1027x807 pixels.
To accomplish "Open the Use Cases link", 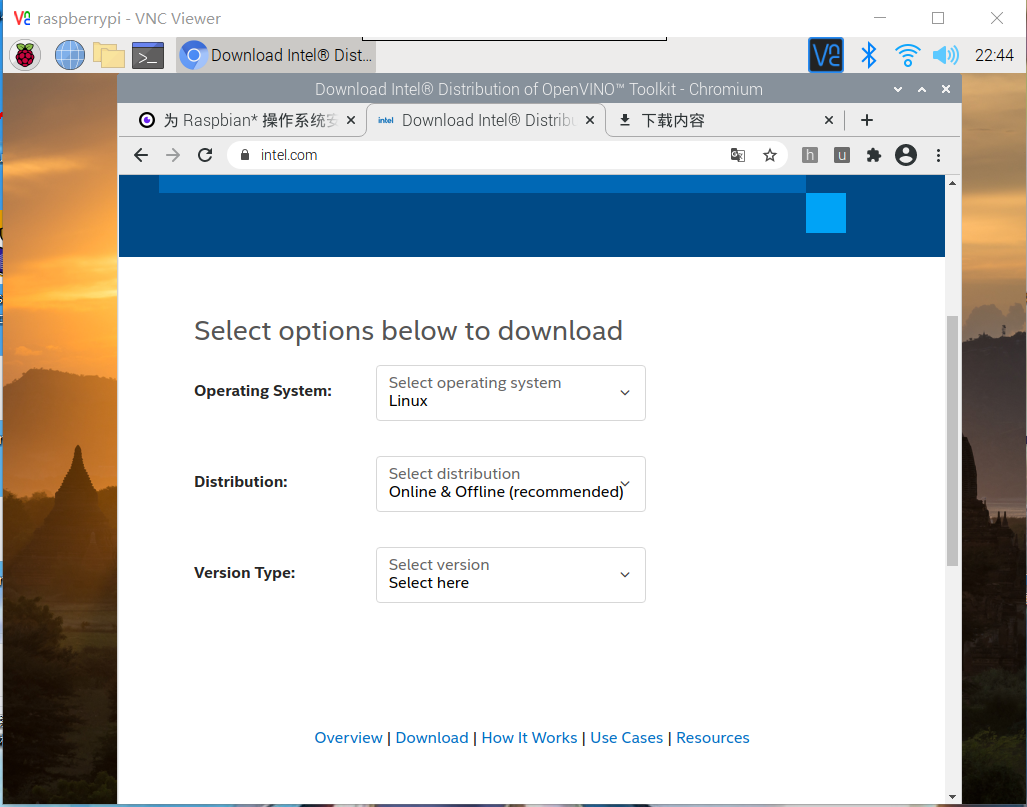I will [627, 738].
